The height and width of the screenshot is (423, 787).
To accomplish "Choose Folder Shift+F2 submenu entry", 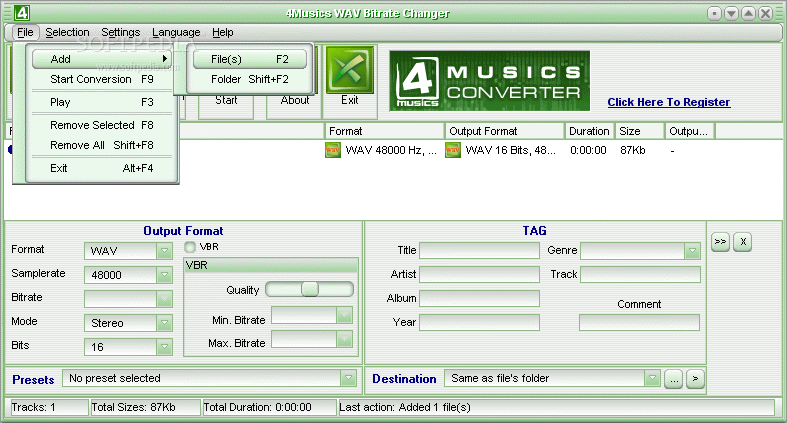I will (250, 79).
